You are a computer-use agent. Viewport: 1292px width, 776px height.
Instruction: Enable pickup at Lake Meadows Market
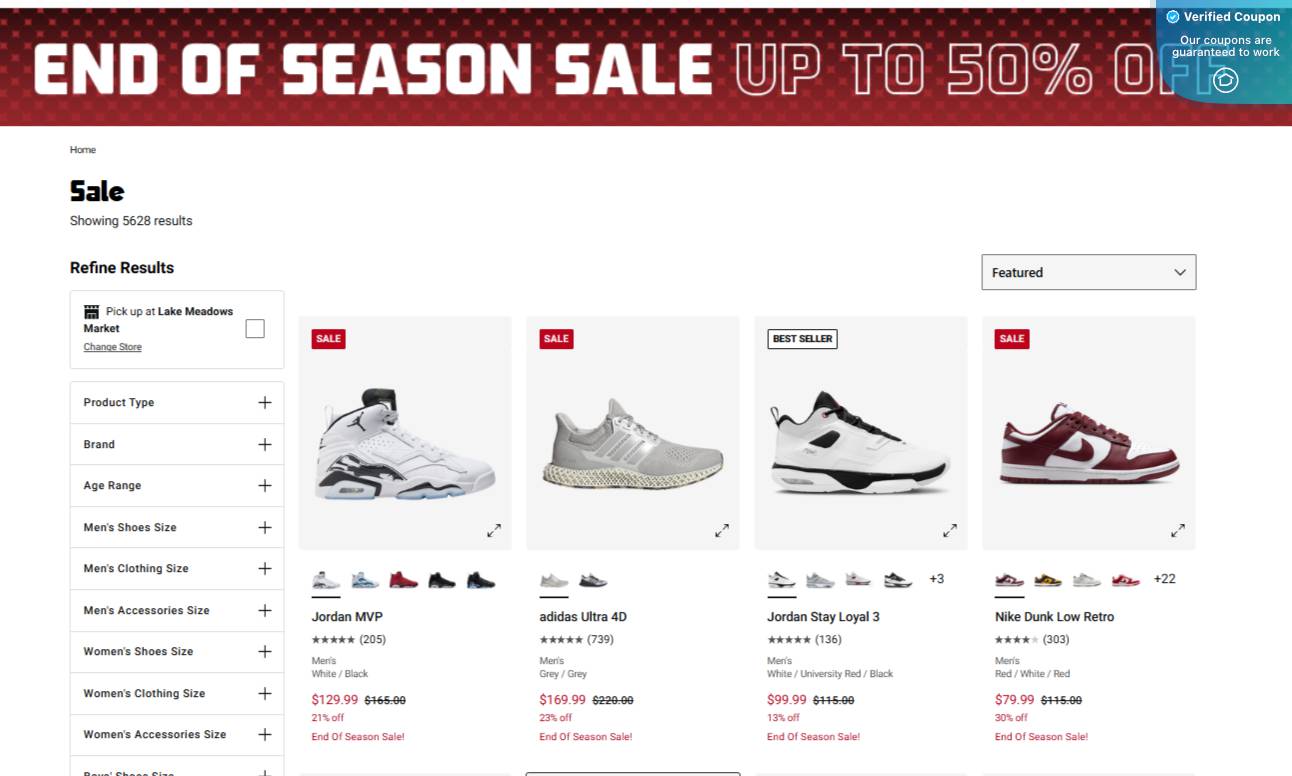tap(255, 328)
